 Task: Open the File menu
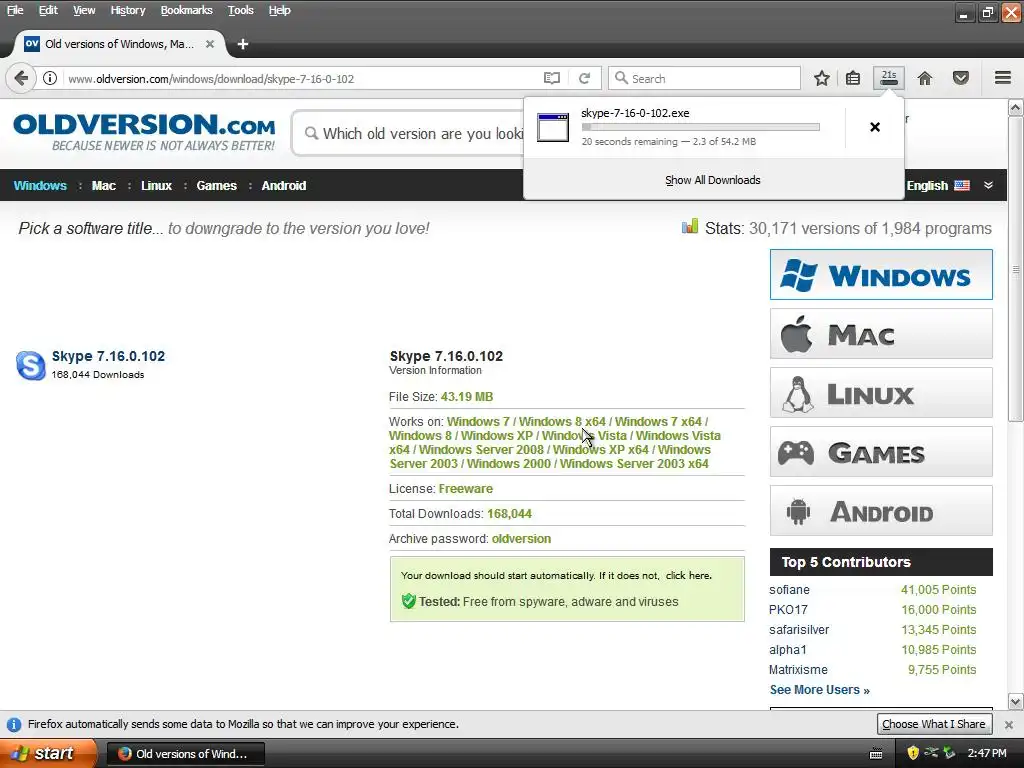[x=15, y=10]
